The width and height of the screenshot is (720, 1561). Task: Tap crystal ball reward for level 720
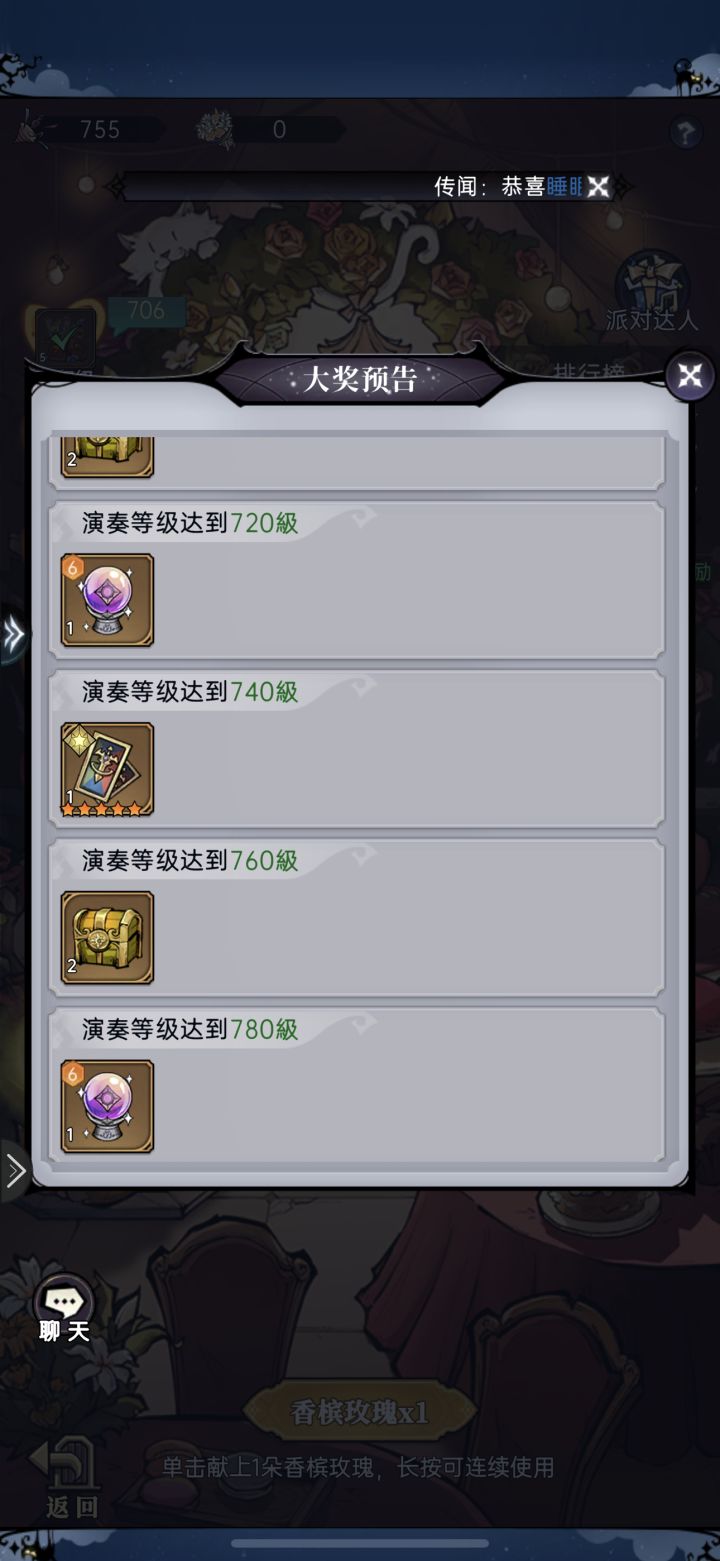pyautogui.click(x=107, y=600)
